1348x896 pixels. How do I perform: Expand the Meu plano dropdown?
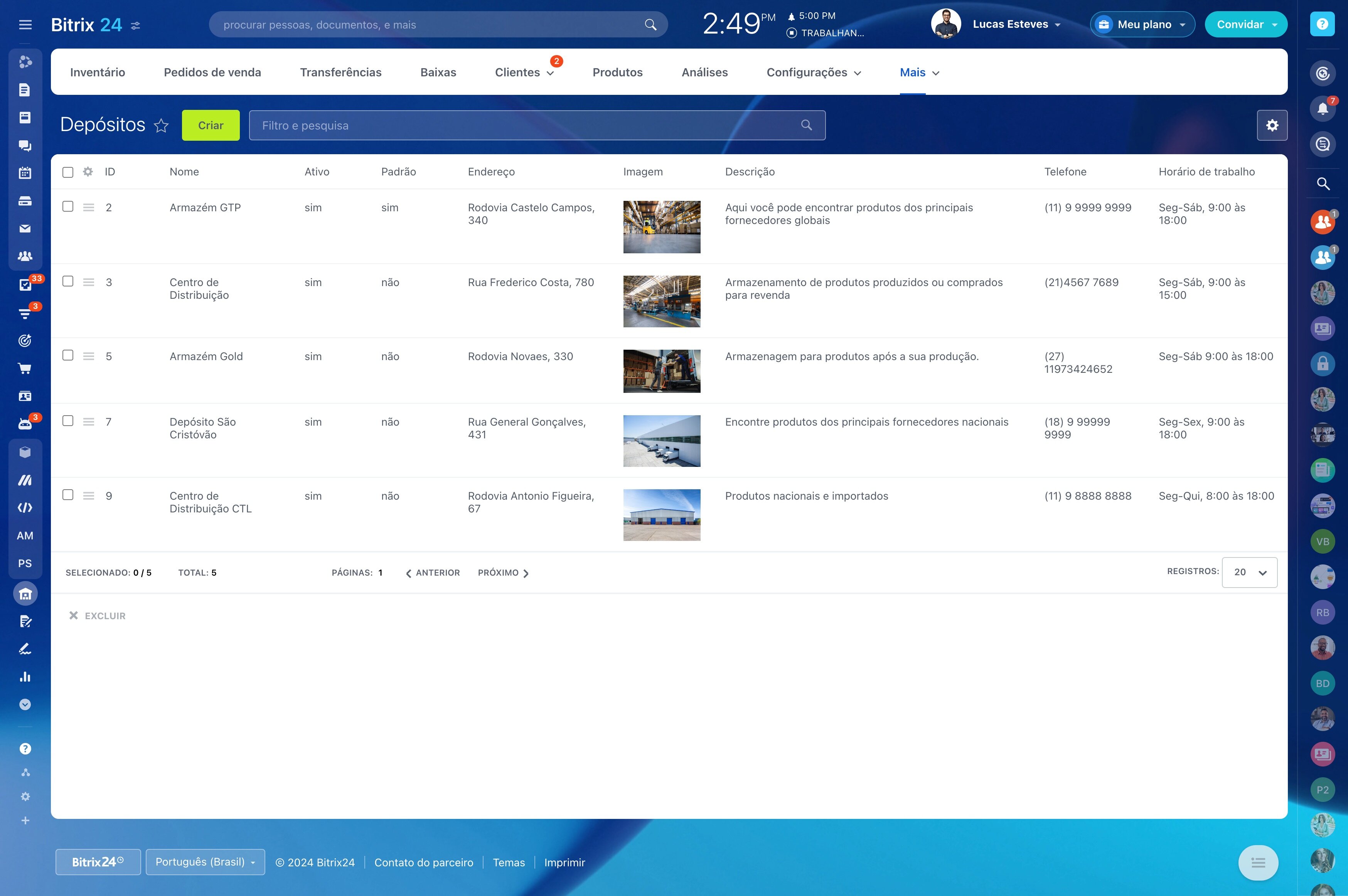pos(1142,25)
